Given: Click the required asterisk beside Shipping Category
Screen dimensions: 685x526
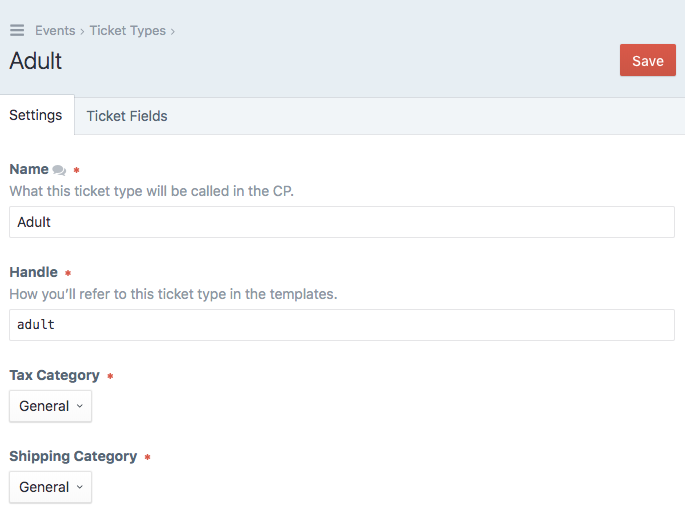Looking at the screenshot, I should click(x=148, y=457).
